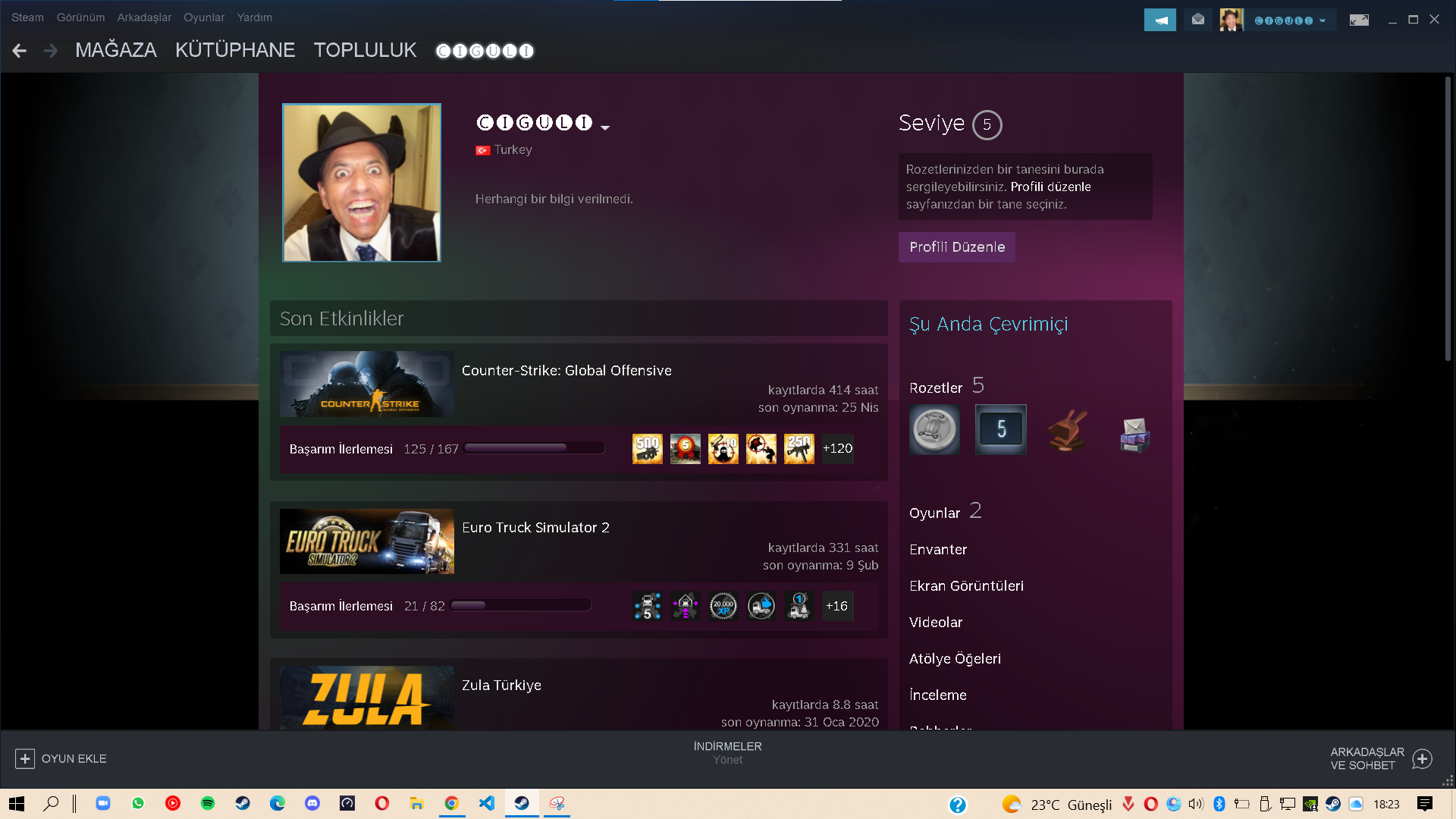The width and height of the screenshot is (1456, 819).
Task: Open the announcements megaphone icon
Action: coord(1159,20)
